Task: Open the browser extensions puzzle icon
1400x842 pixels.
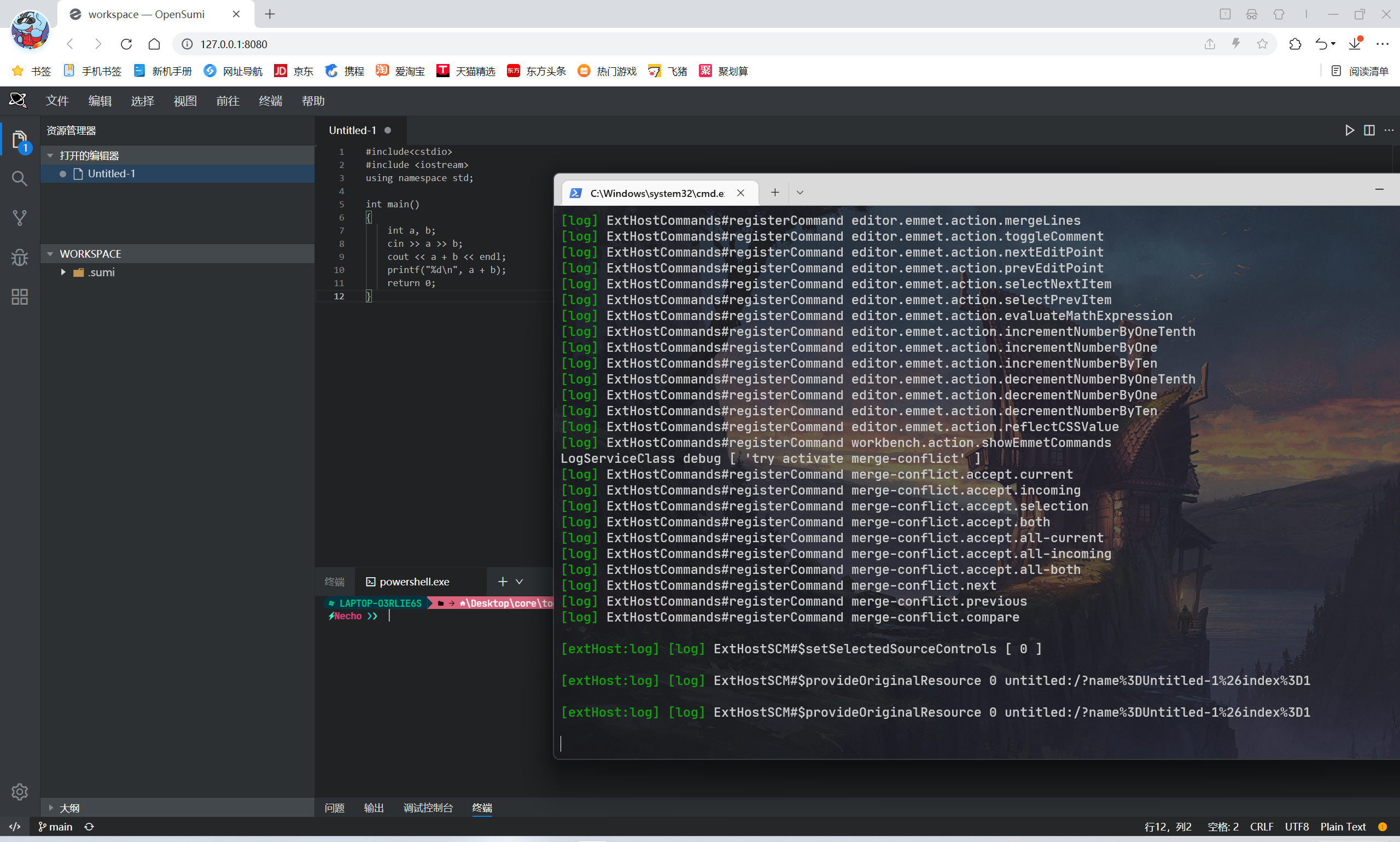Action: (x=1295, y=44)
